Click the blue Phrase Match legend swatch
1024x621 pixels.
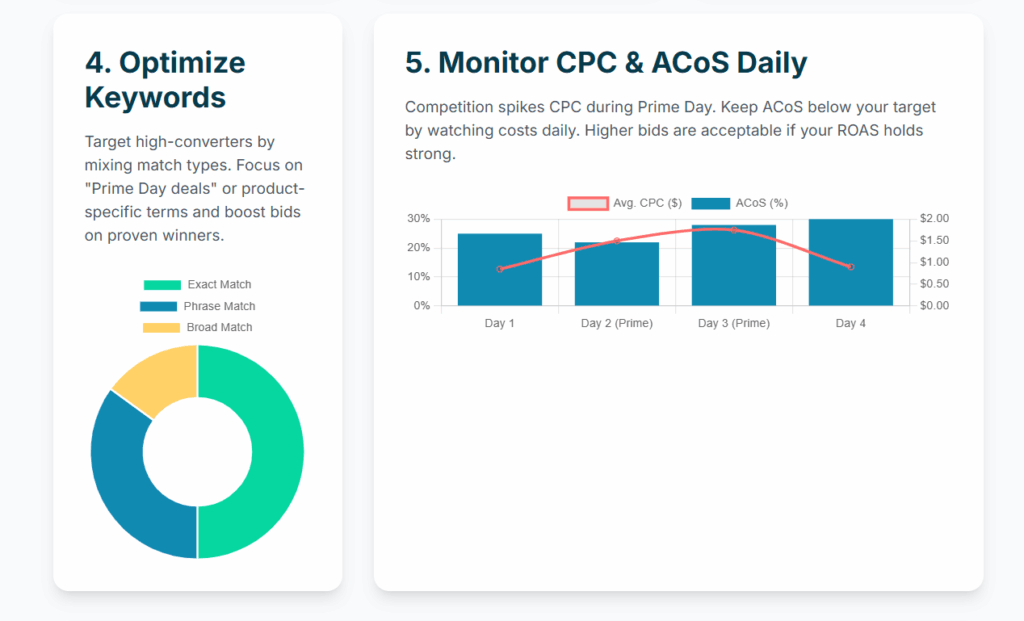pyautogui.click(x=158, y=306)
